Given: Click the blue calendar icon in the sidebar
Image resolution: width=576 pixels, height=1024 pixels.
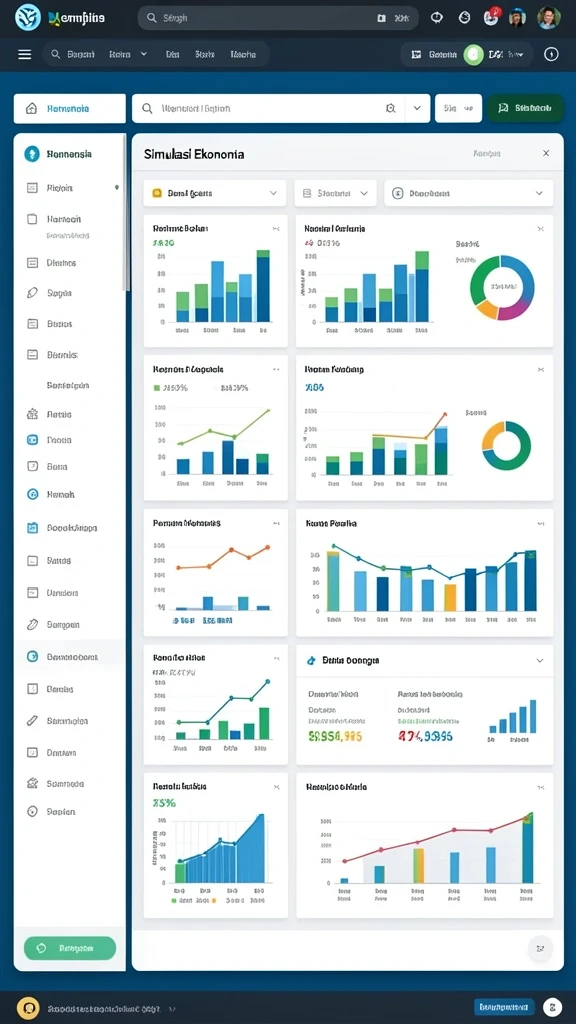Looking at the screenshot, I should click(x=32, y=528).
